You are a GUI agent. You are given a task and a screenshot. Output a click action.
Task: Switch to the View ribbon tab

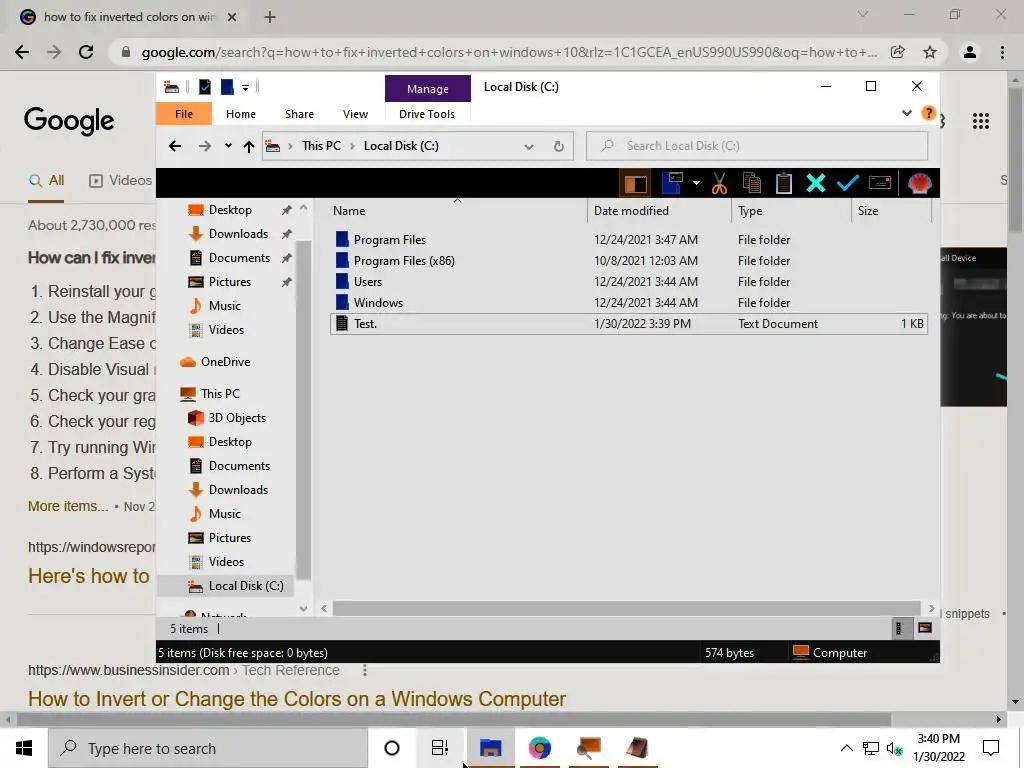click(355, 114)
